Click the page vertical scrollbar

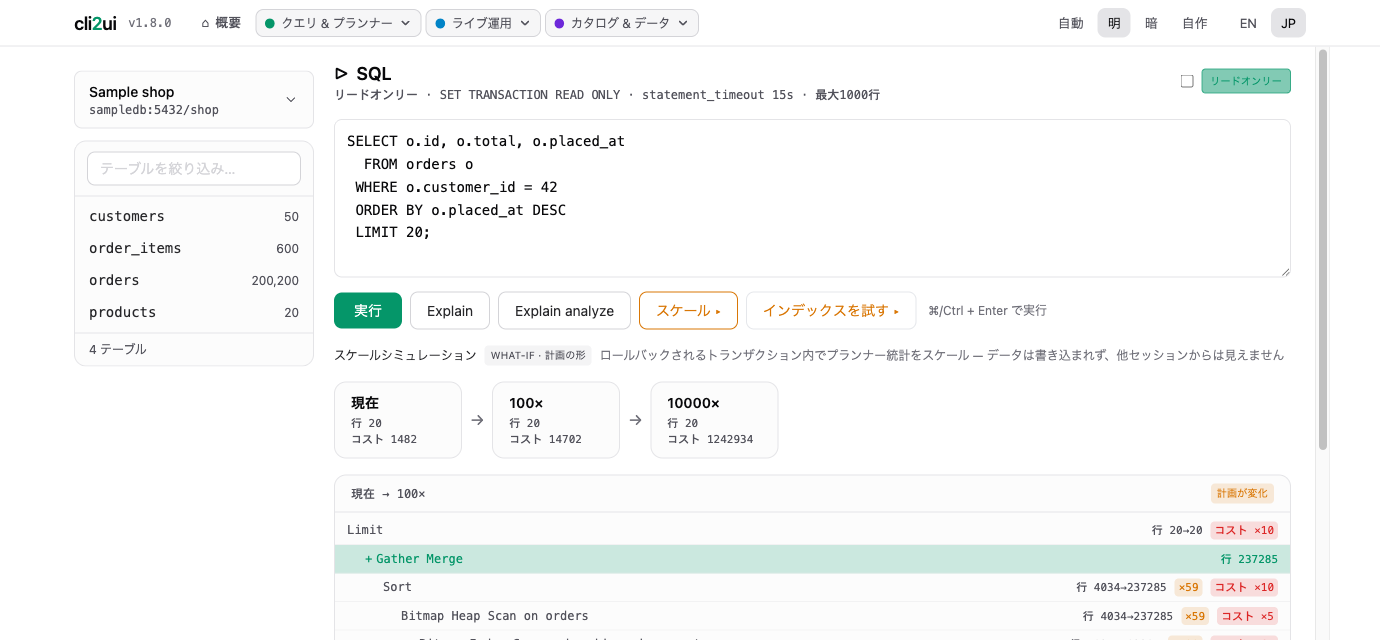click(x=1323, y=250)
